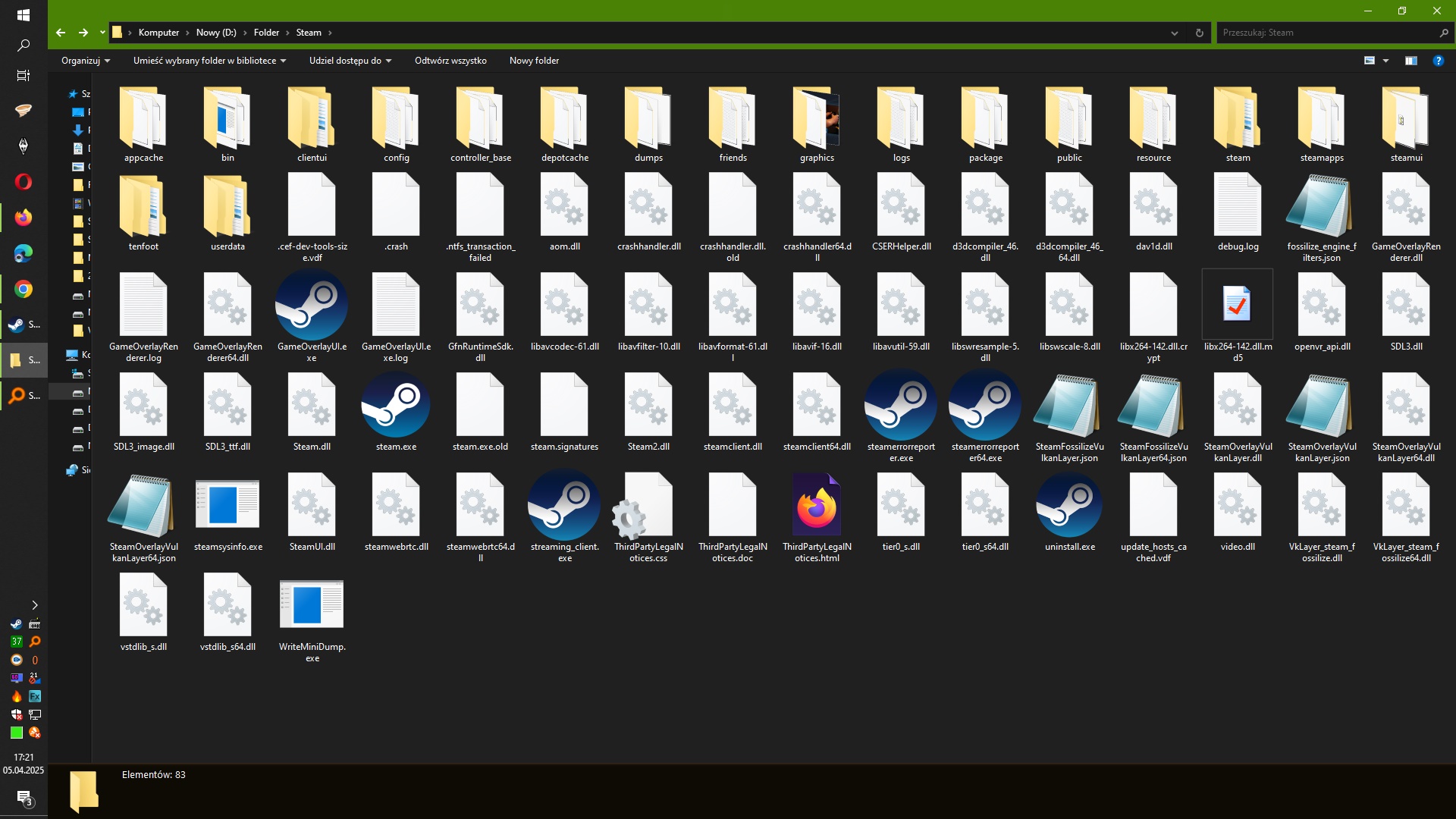Viewport: 1456px width, 819px height.
Task: Click the refresh button in address bar
Action: (1199, 33)
